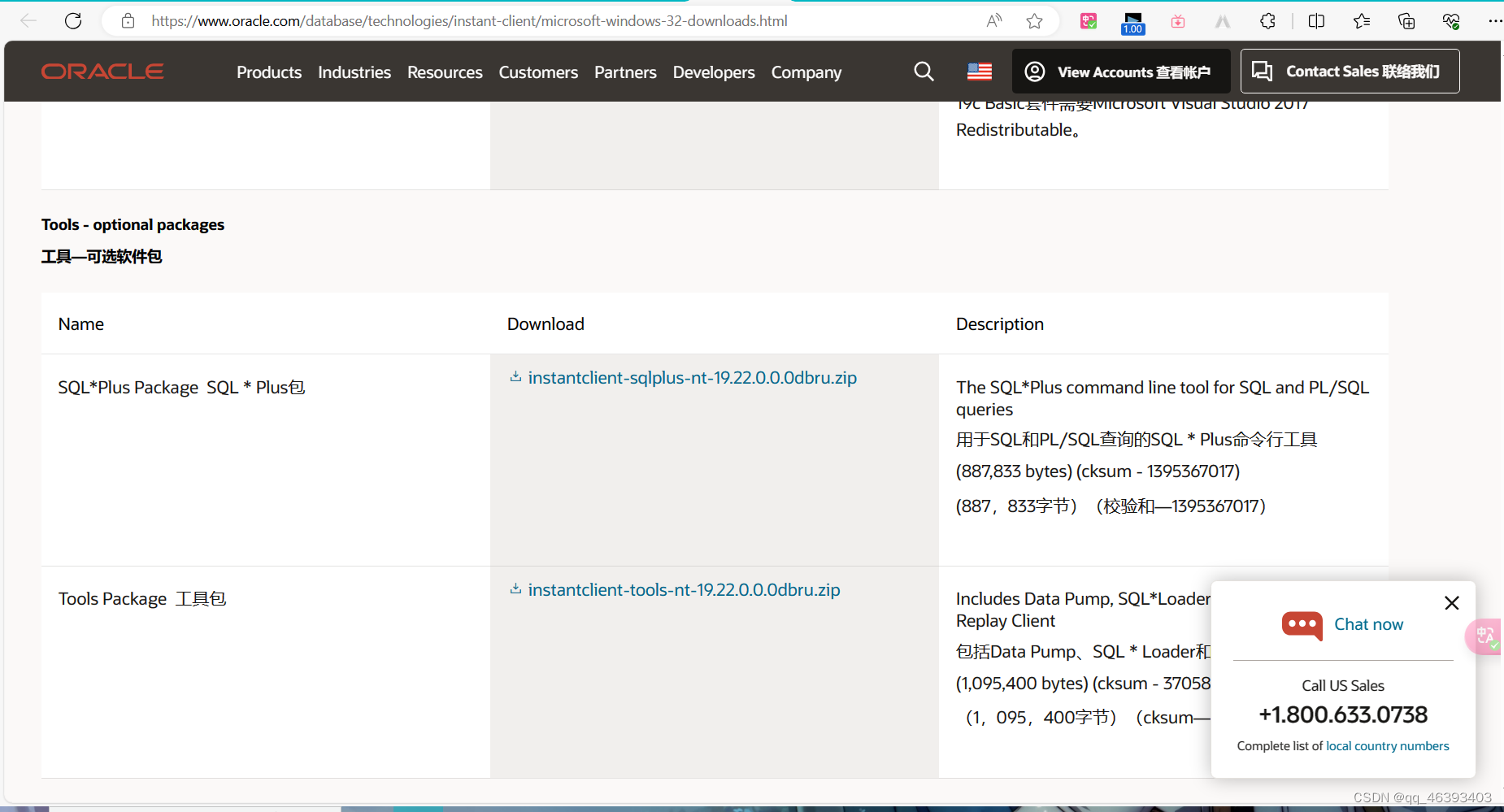Click the Name column header

click(81, 323)
